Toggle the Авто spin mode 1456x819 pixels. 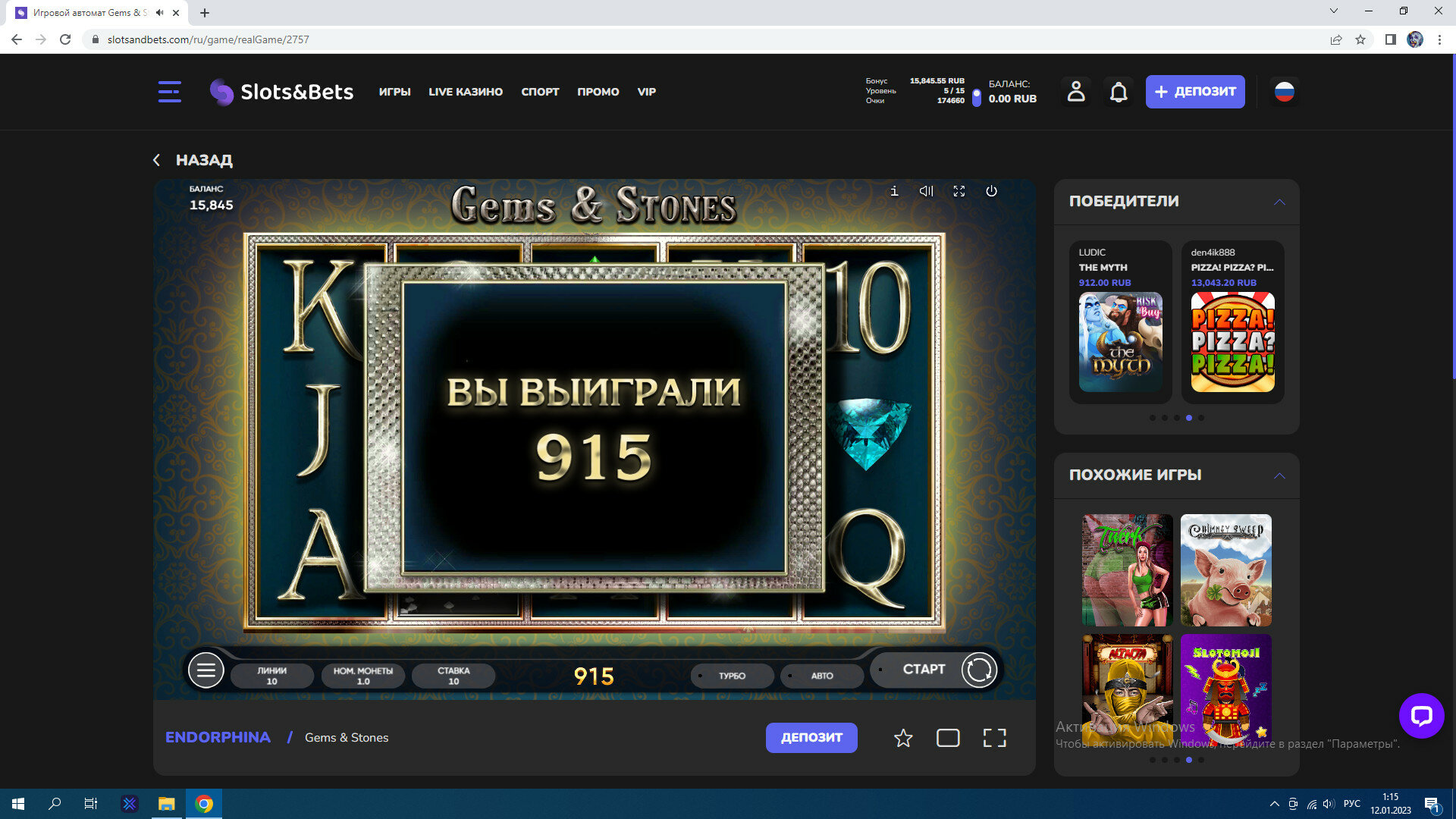point(821,676)
